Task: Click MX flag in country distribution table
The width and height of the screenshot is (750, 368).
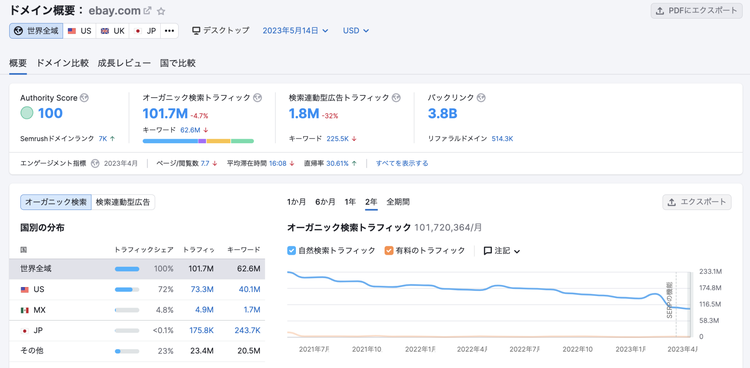Action: pyautogui.click(x=25, y=310)
